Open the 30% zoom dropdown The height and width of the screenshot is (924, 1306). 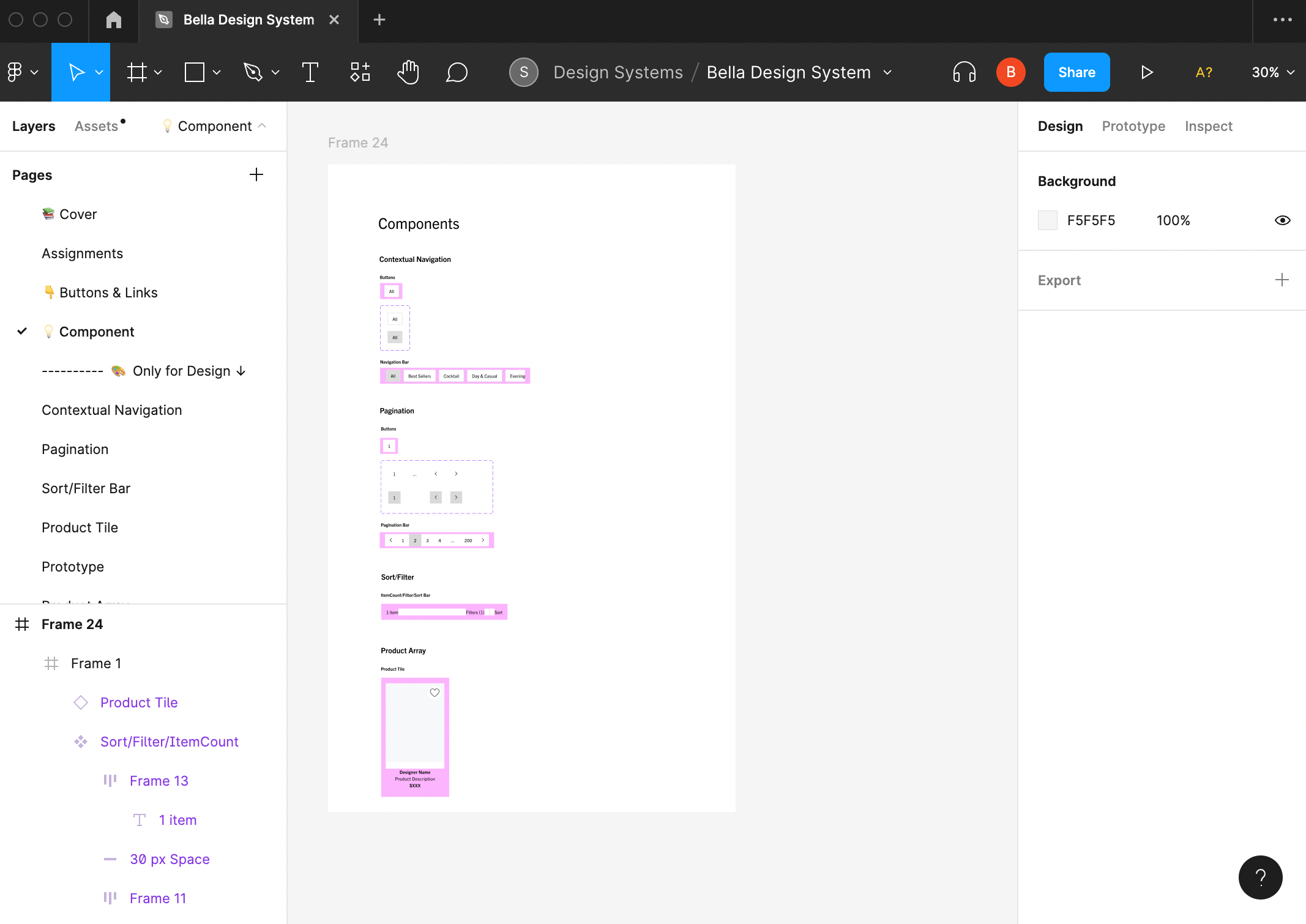[x=1273, y=72]
